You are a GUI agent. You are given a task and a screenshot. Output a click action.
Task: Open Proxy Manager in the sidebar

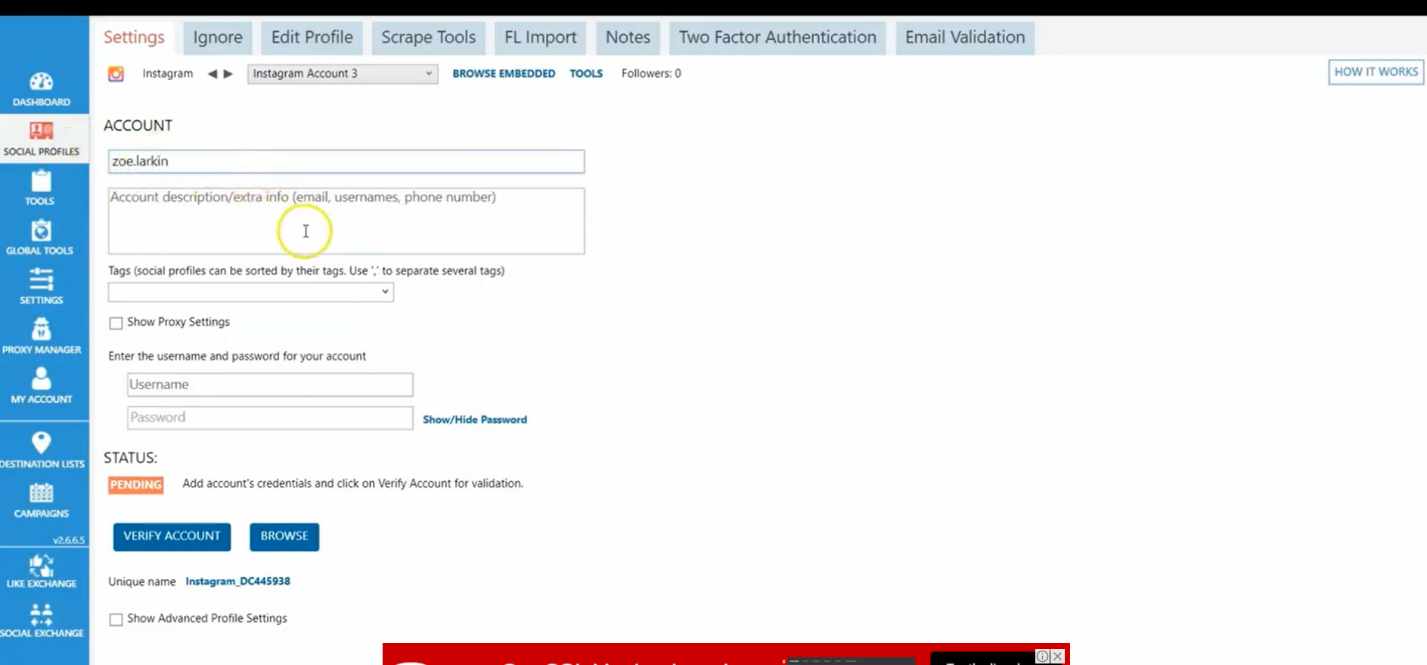pyautogui.click(x=41, y=337)
